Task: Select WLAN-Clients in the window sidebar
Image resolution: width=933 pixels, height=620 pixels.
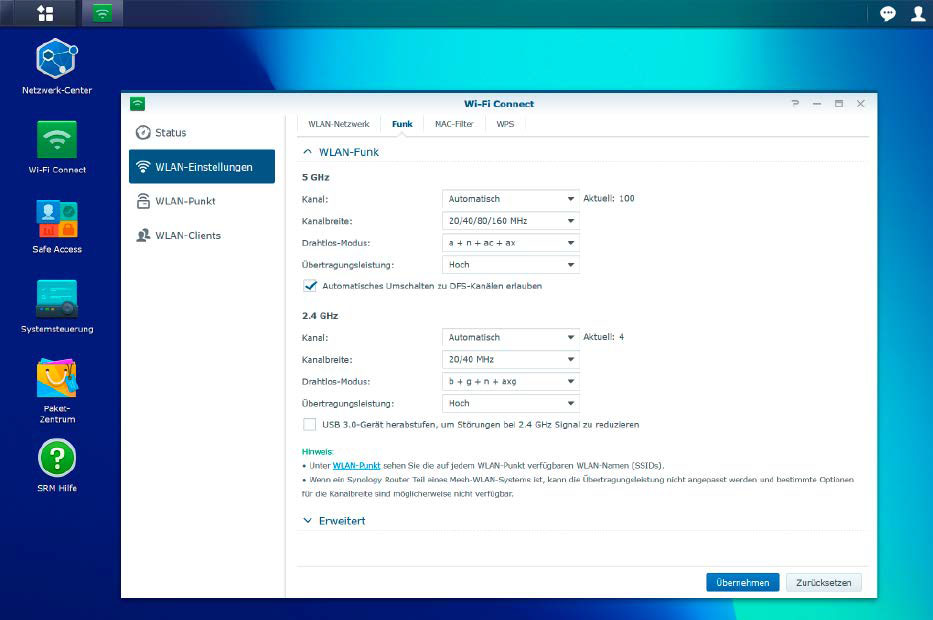Action: pos(189,235)
